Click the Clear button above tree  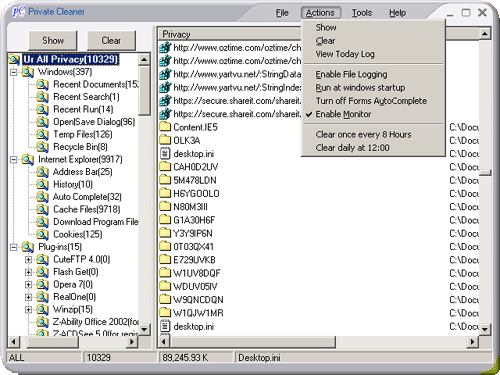click(111, 40)
